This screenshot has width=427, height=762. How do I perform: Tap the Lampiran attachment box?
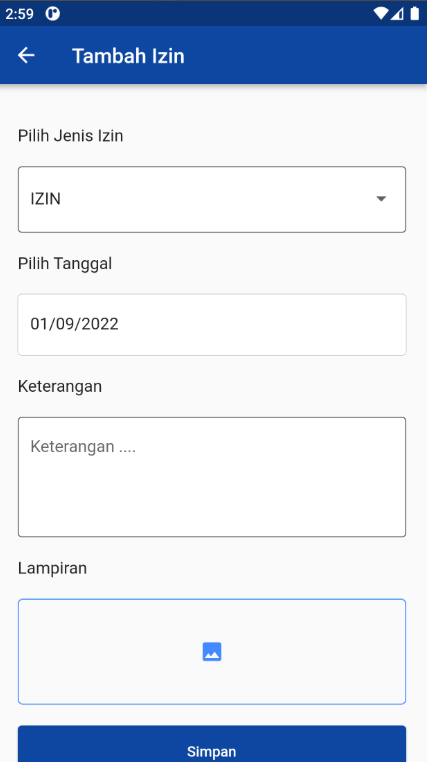[212, 652]
